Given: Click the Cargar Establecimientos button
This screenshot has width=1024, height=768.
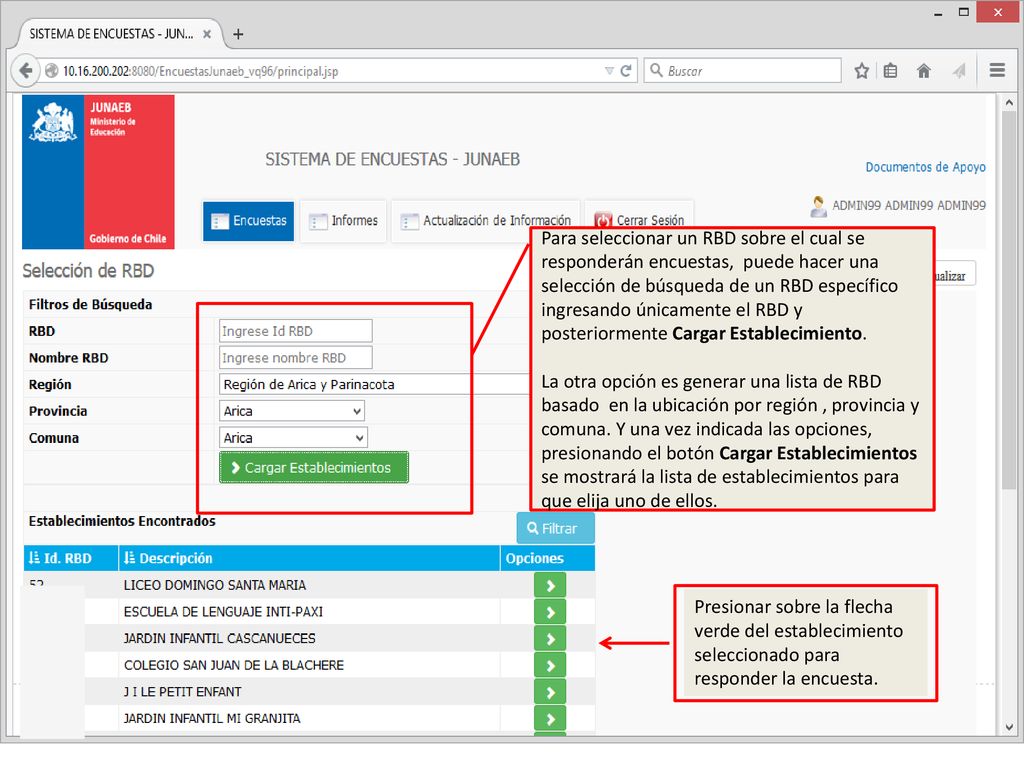Looking at the screenshot, I should [x=313, y=468].
